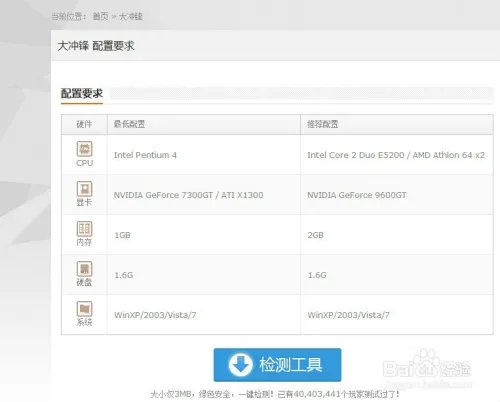Open the 首页 breadcrumb link

(x=100, y=16)
